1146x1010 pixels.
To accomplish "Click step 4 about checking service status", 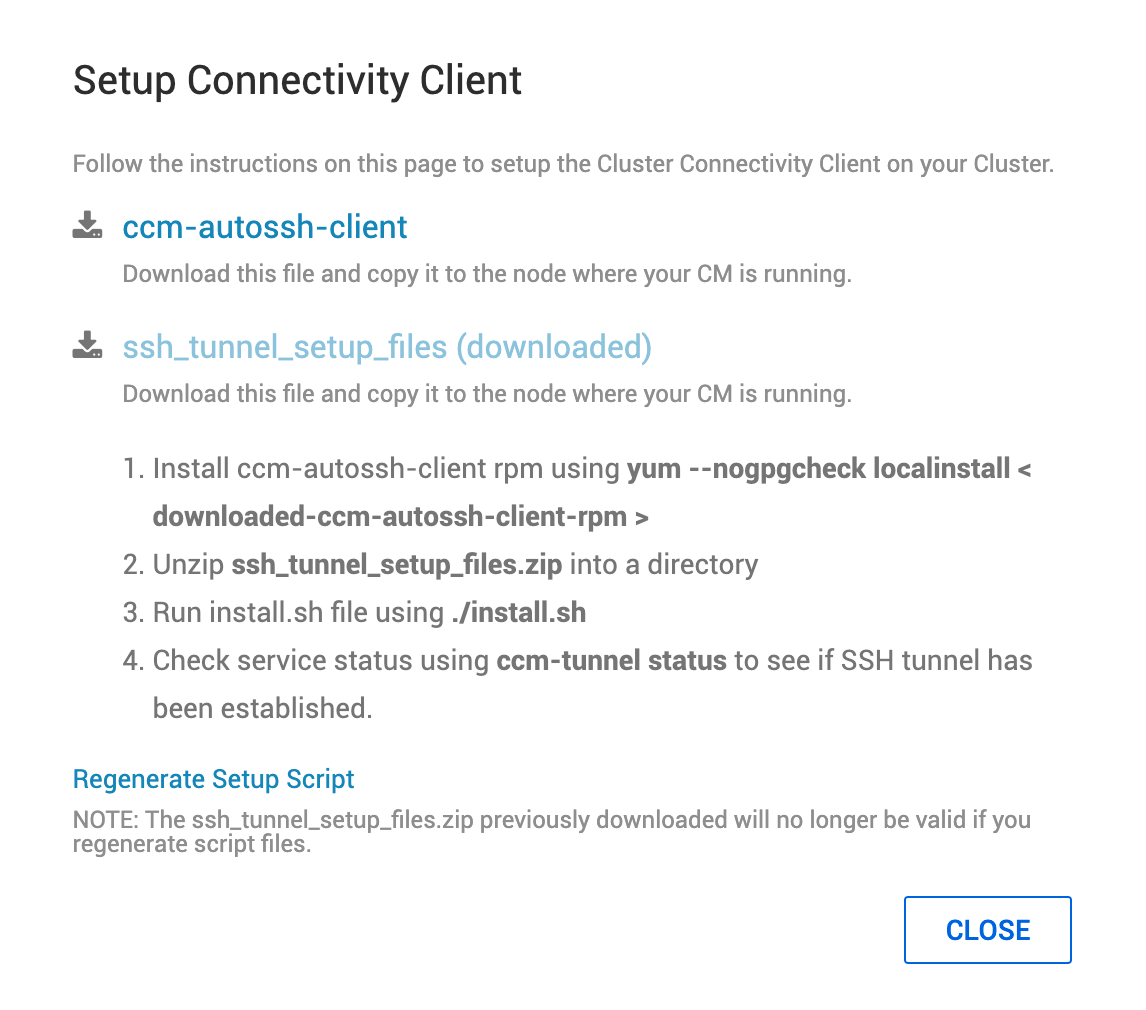I will pyautogui.click(x=590, y=684).
